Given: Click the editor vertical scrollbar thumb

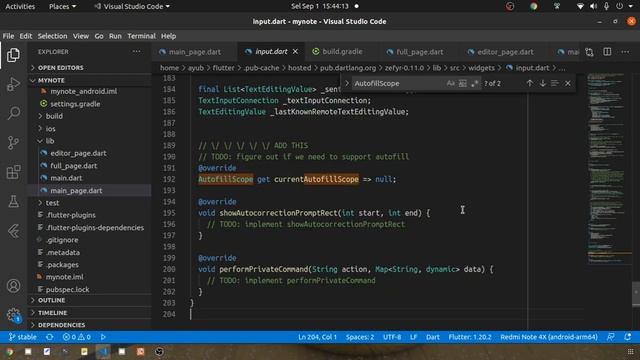Looking at the screenshot, I should [636, 293].
